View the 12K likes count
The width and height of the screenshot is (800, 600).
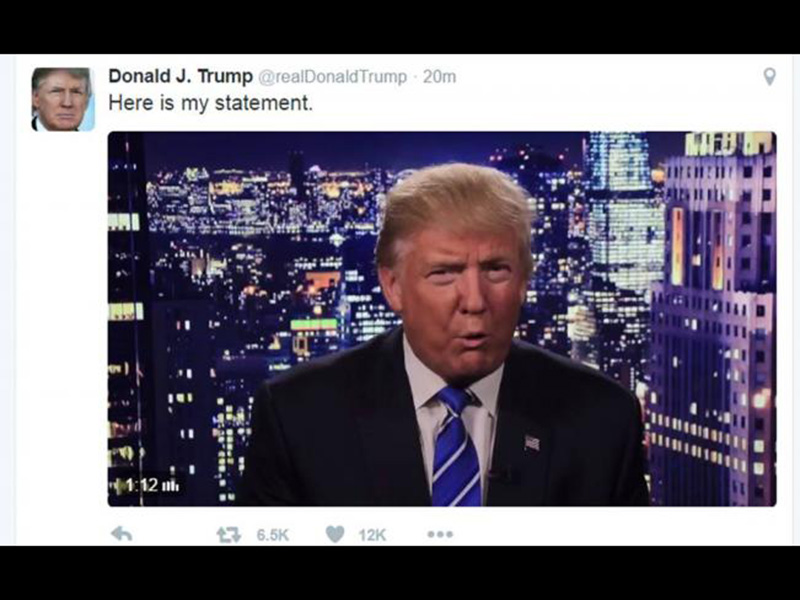(372, 535)
